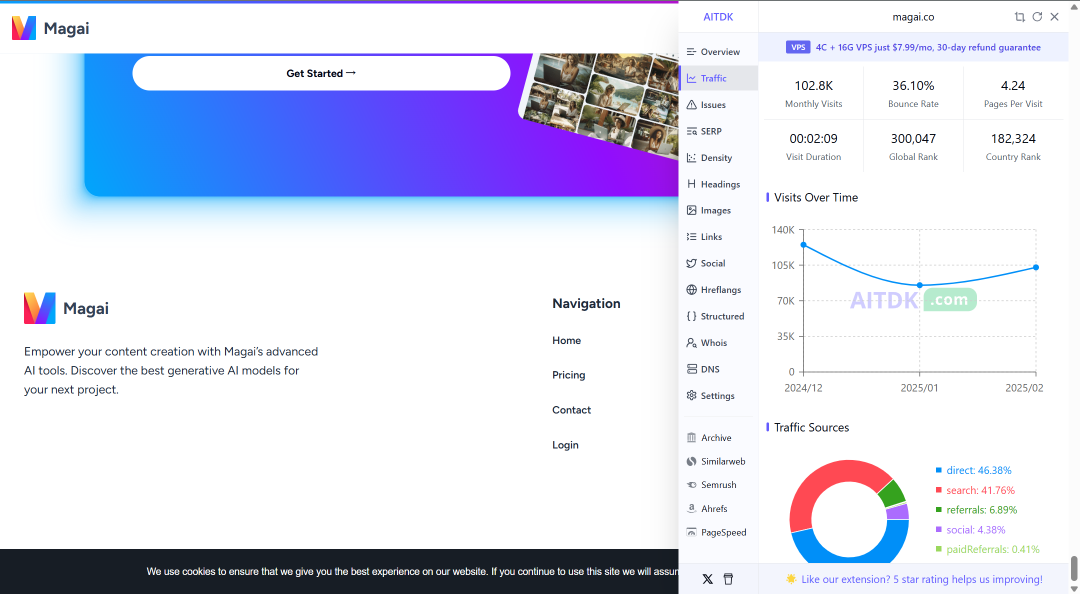The image size is (1080, 594).
Task: Click the 2024/12 data point on chart
Action: pos(803,245)
